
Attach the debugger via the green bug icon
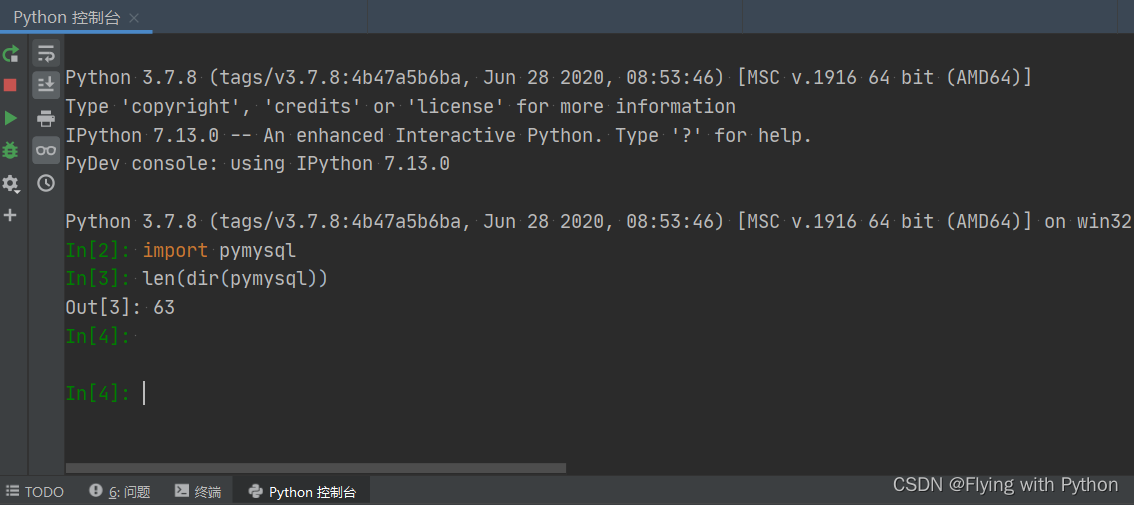[x=10, y=150]
